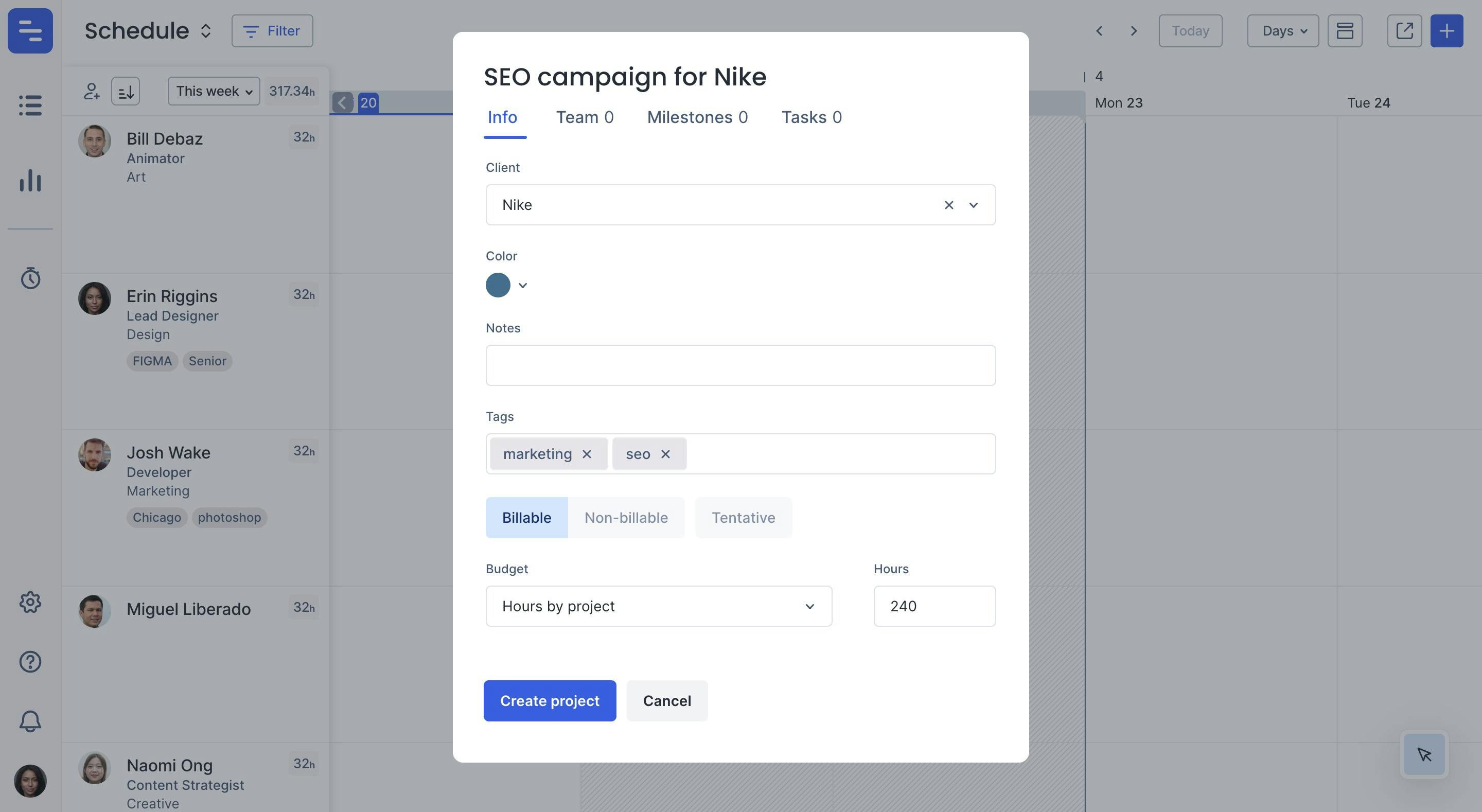Click the add person icon
The height and width of the screenshot is (812, 1482).
click(x=92, y=91)
